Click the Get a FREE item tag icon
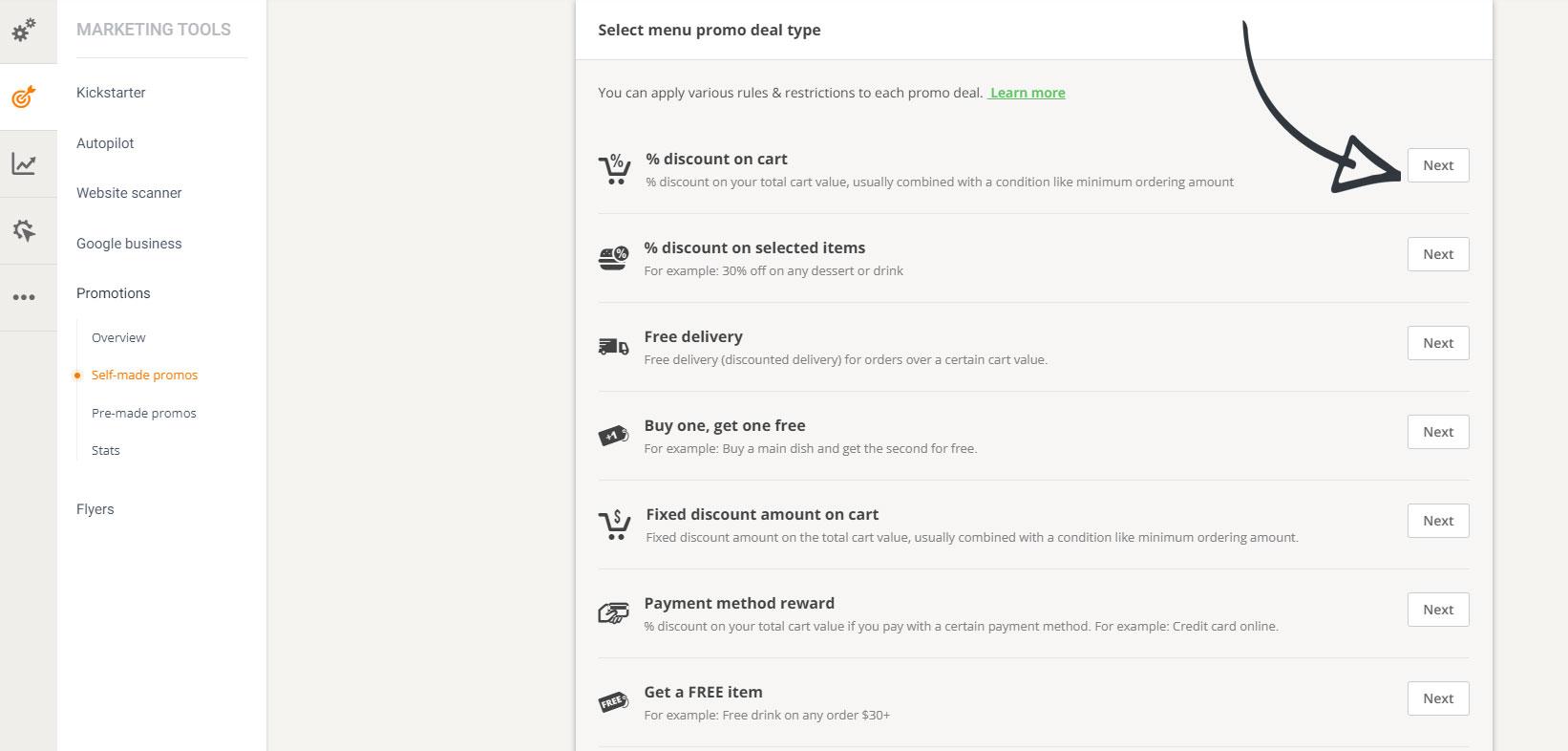The image size is (1568, 751). tap(613, 702)
